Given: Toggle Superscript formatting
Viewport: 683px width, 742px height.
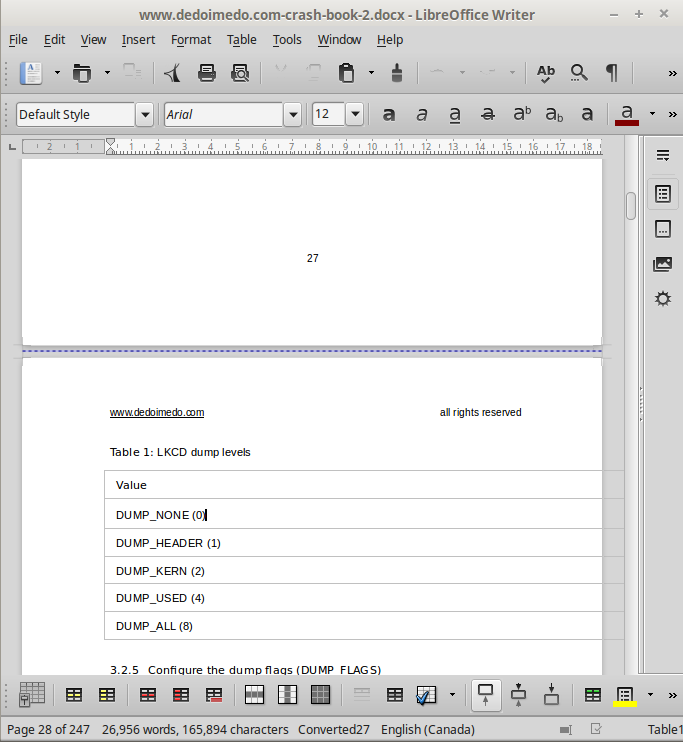Looking at the screenshot, I should point(522,114).
